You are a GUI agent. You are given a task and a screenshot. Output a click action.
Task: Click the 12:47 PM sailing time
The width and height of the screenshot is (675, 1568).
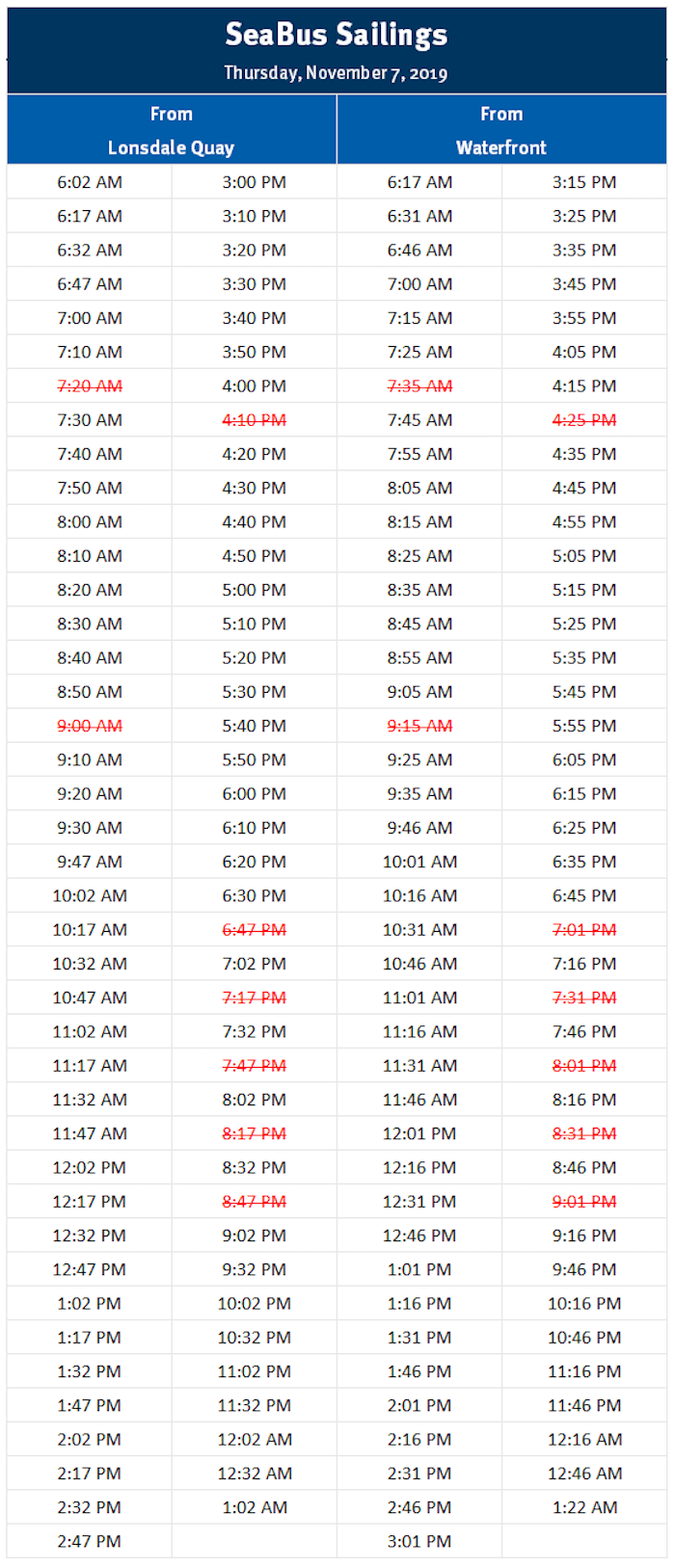(90, 1269)
